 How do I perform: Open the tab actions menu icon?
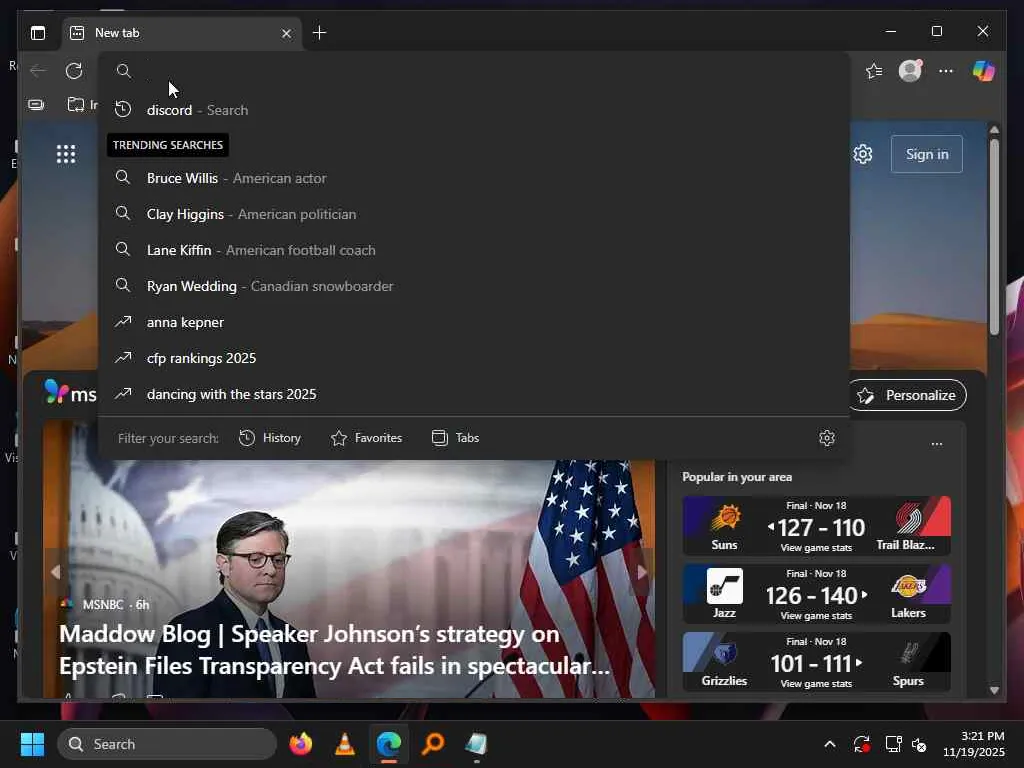coord(38,33)
